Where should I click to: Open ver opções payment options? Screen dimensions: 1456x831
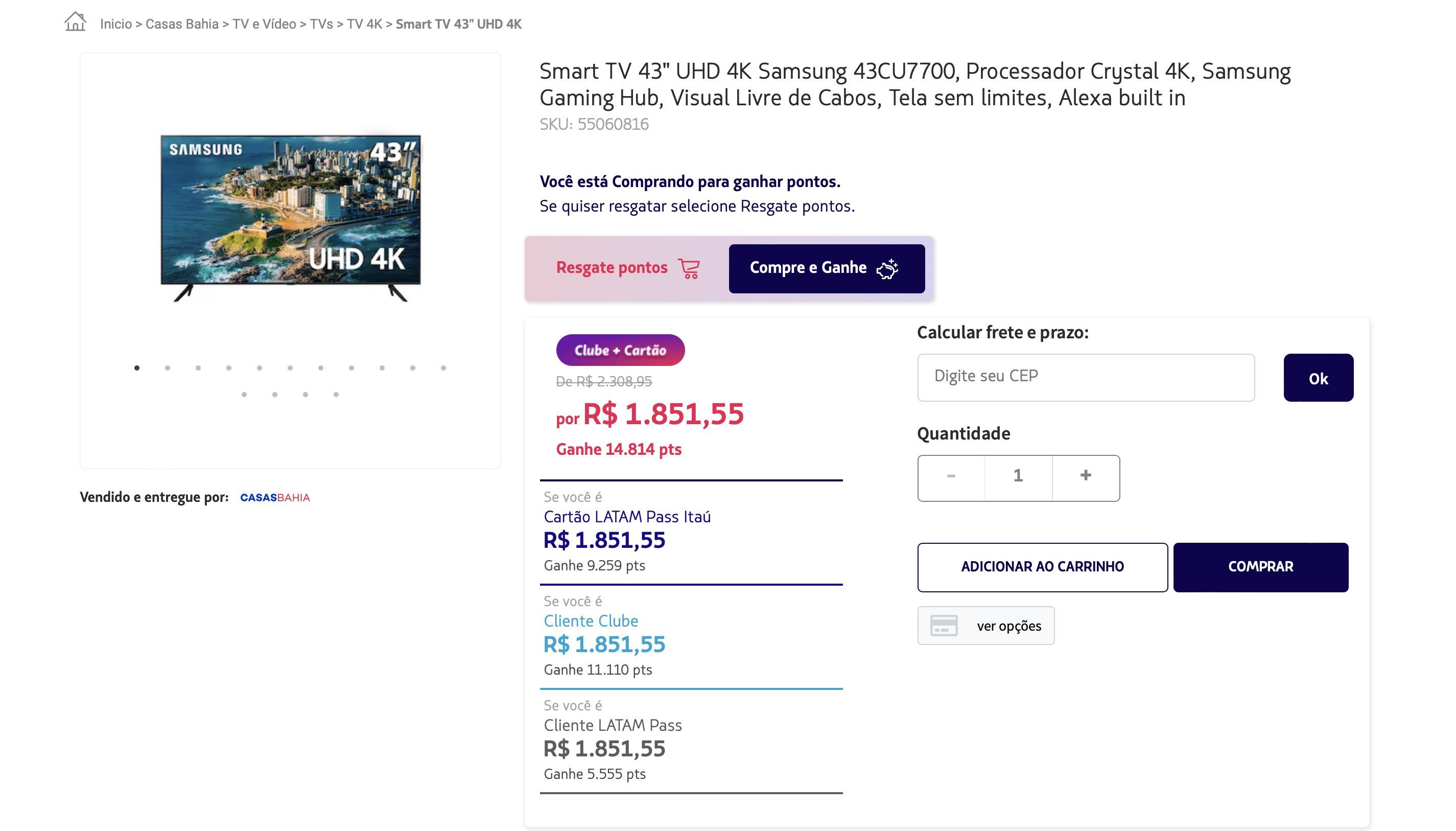point(986,626)
